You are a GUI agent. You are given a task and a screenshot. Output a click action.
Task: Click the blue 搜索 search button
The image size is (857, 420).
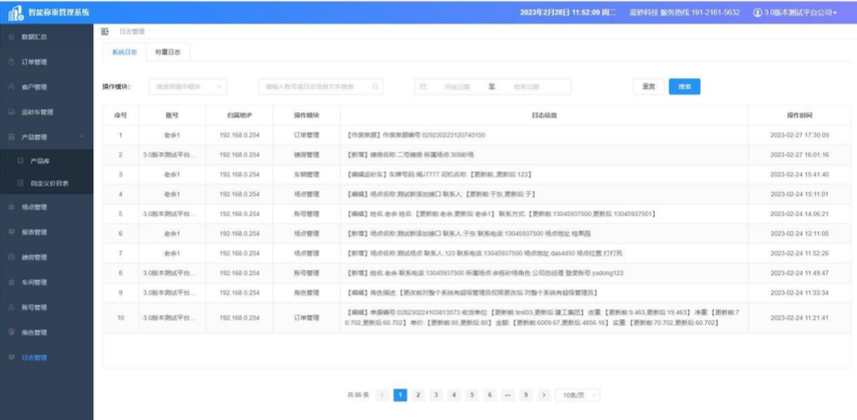(x=684, y=86)
